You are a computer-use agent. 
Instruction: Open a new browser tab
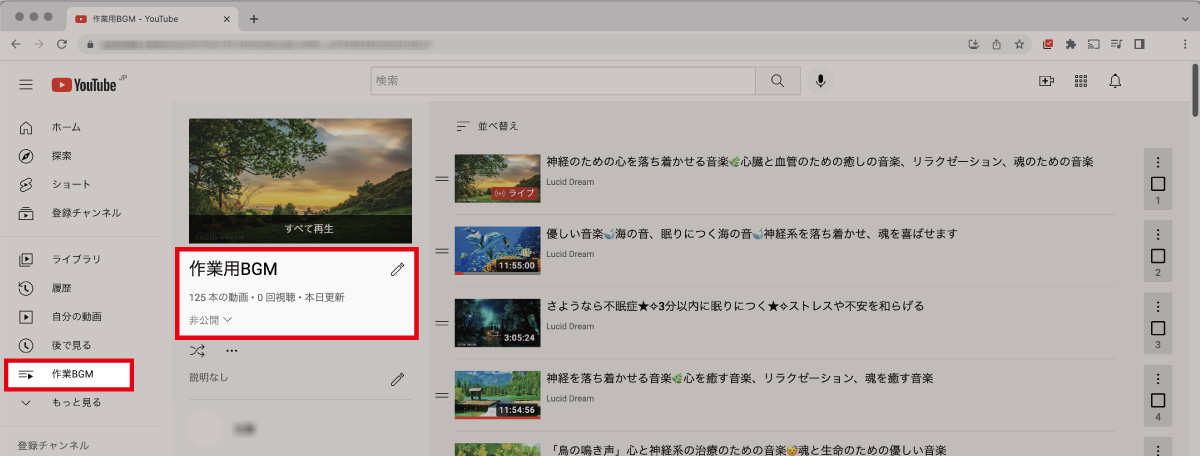click(254, 19)
